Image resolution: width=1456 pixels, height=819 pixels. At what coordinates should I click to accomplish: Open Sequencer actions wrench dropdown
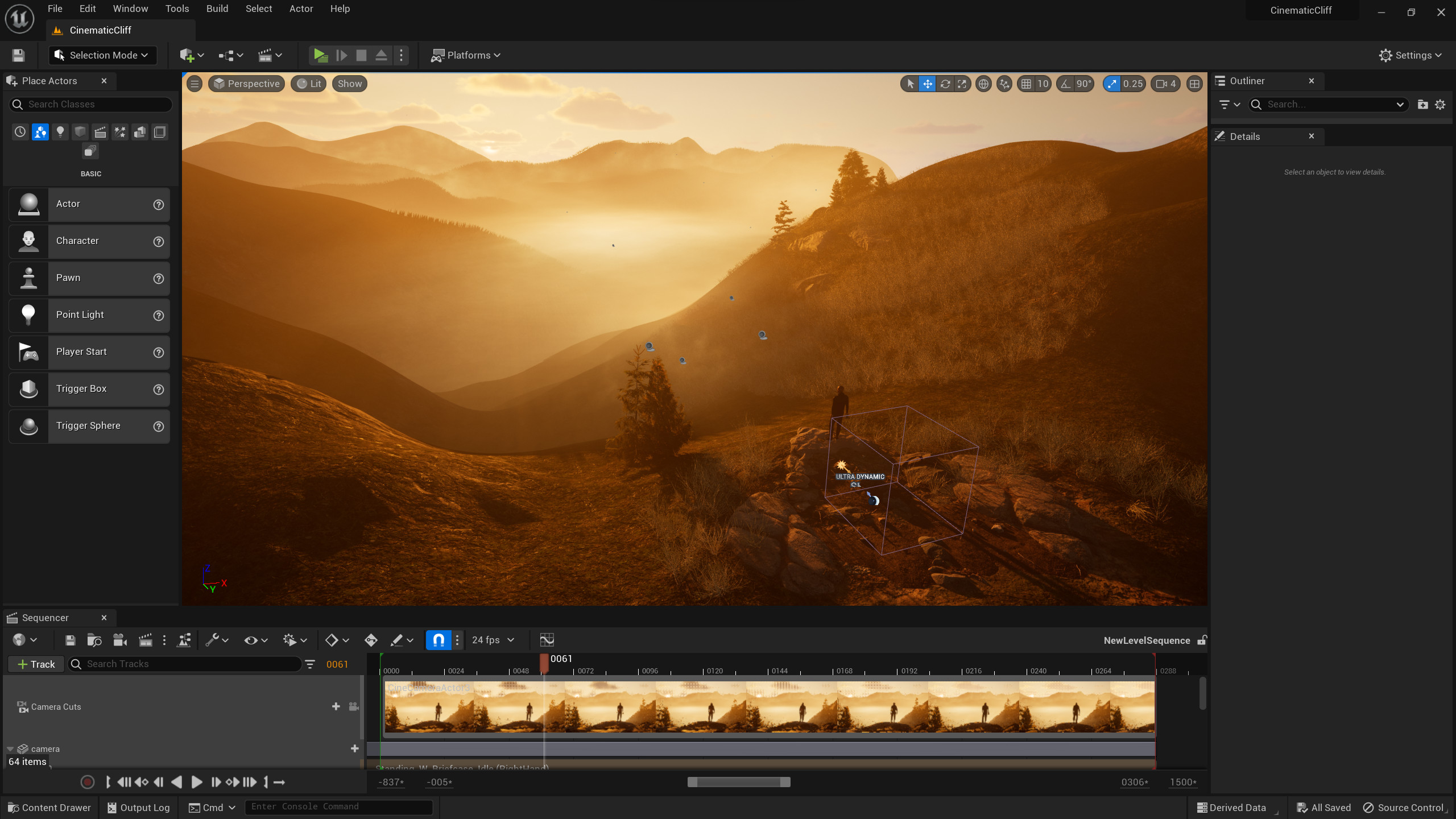tap(217, 640)
